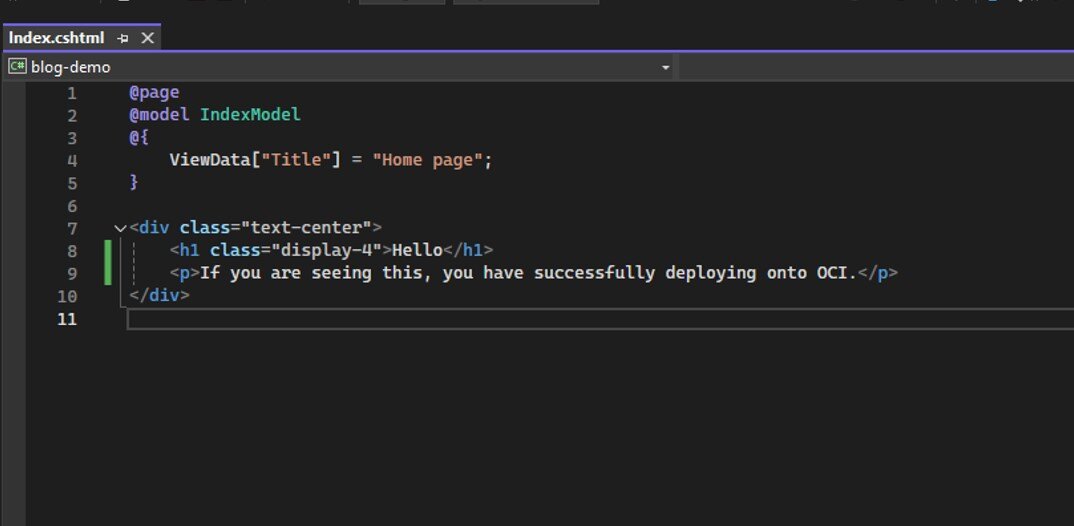Viewport: 1074px width, 526px height.
Task: Pin the Index.cshtml tab
Action: pos(123,39)
